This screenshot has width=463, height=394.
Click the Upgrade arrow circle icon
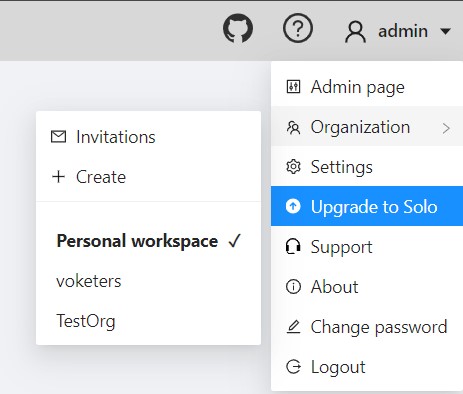tap(293, 206)
